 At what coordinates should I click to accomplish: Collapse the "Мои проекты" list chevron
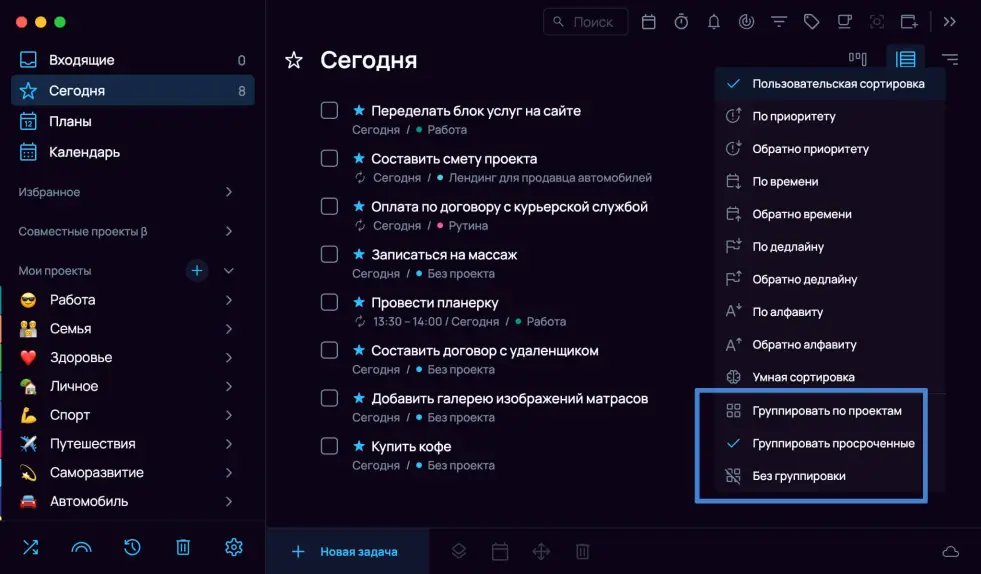(228, 271)
